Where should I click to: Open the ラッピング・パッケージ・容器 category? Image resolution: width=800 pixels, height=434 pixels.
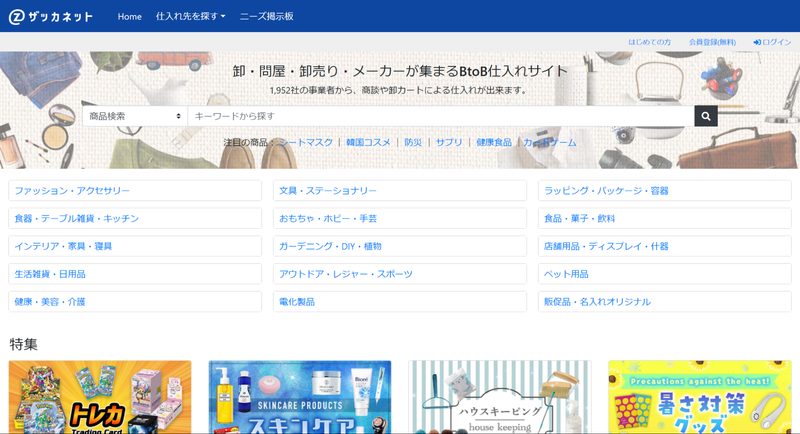(665, 191)
